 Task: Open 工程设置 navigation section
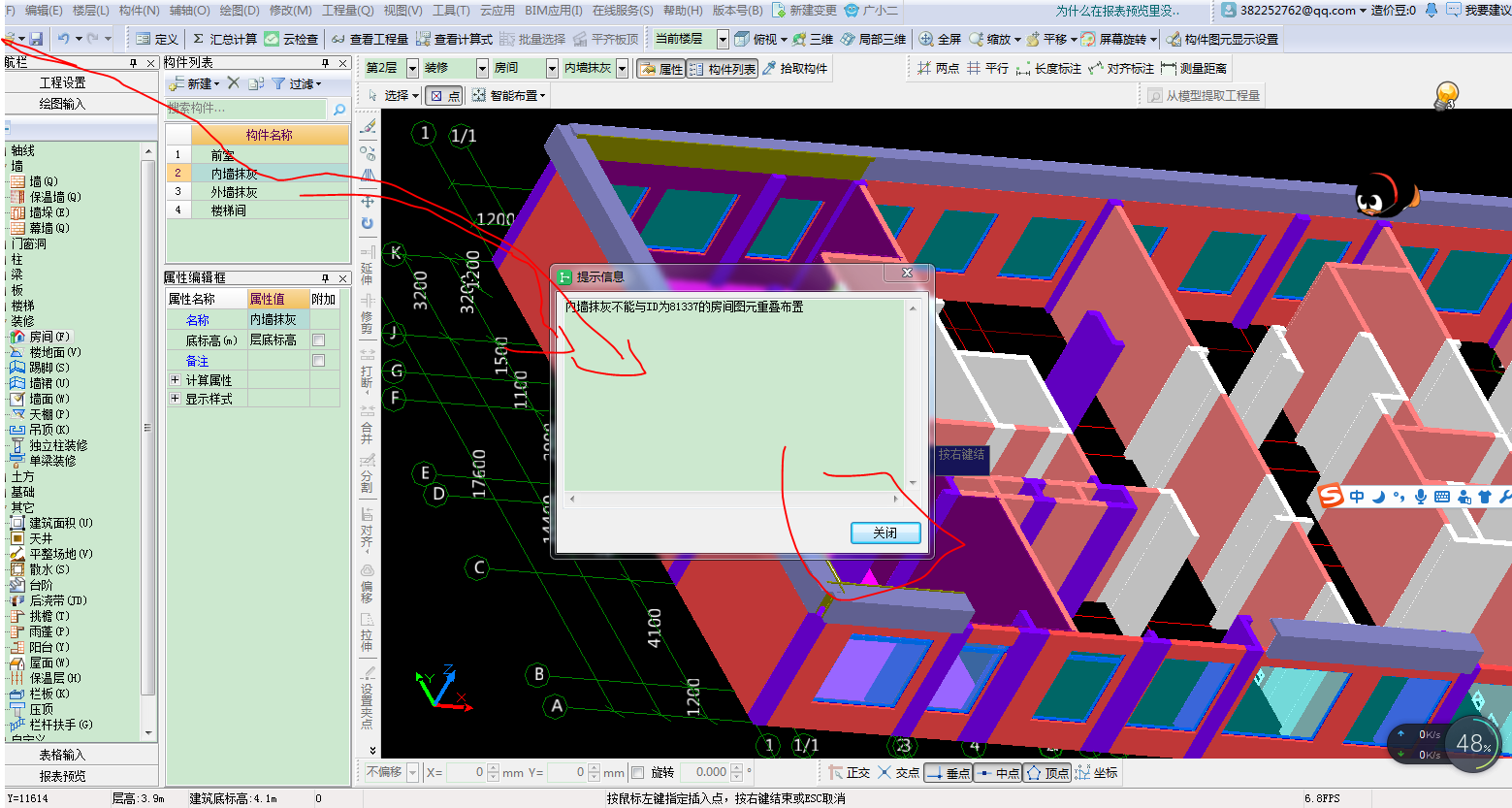pyautogui.click(x=62, y=83)
